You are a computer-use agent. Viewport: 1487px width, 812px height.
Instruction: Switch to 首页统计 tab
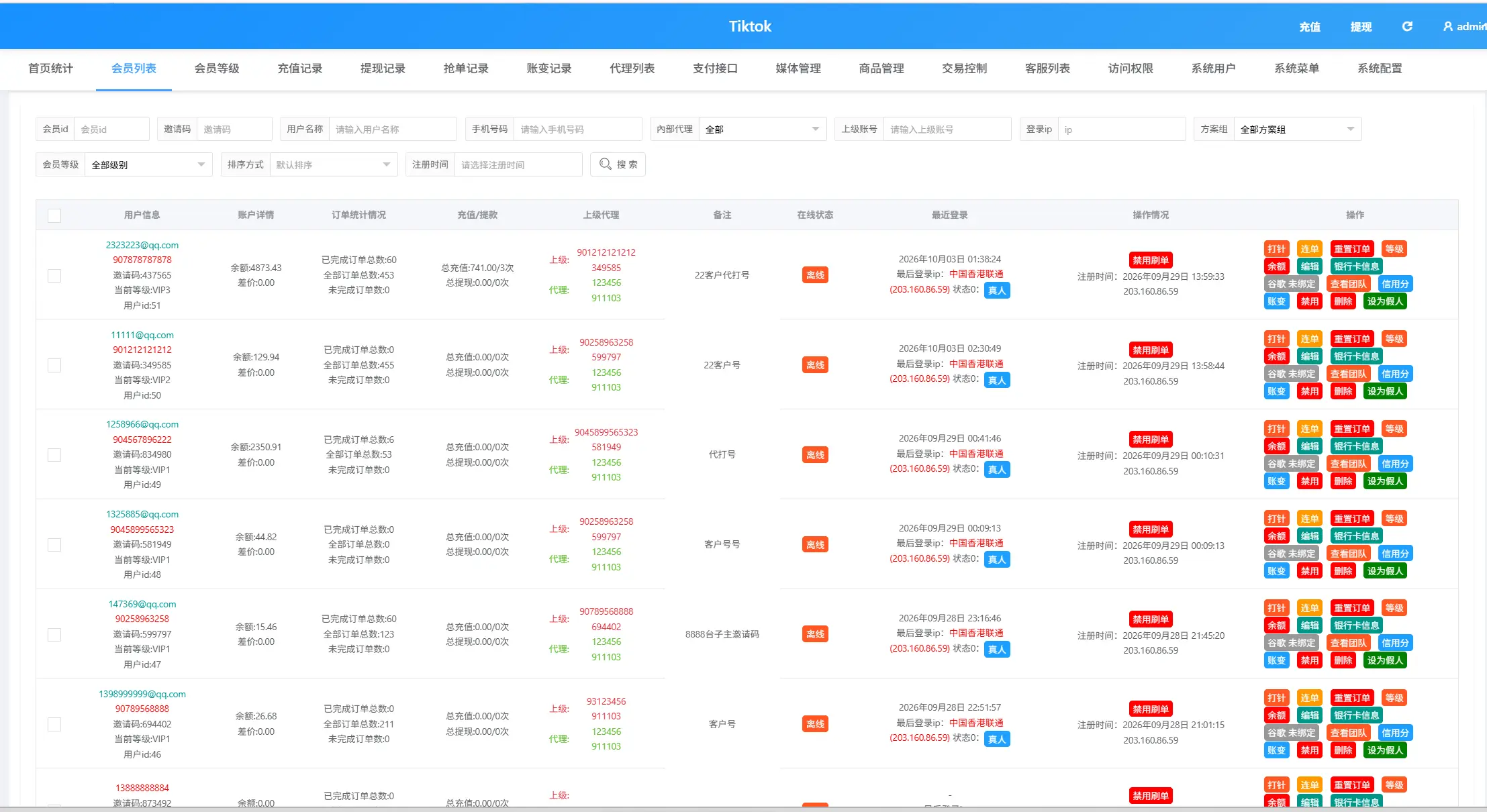[x=50, y=68]
